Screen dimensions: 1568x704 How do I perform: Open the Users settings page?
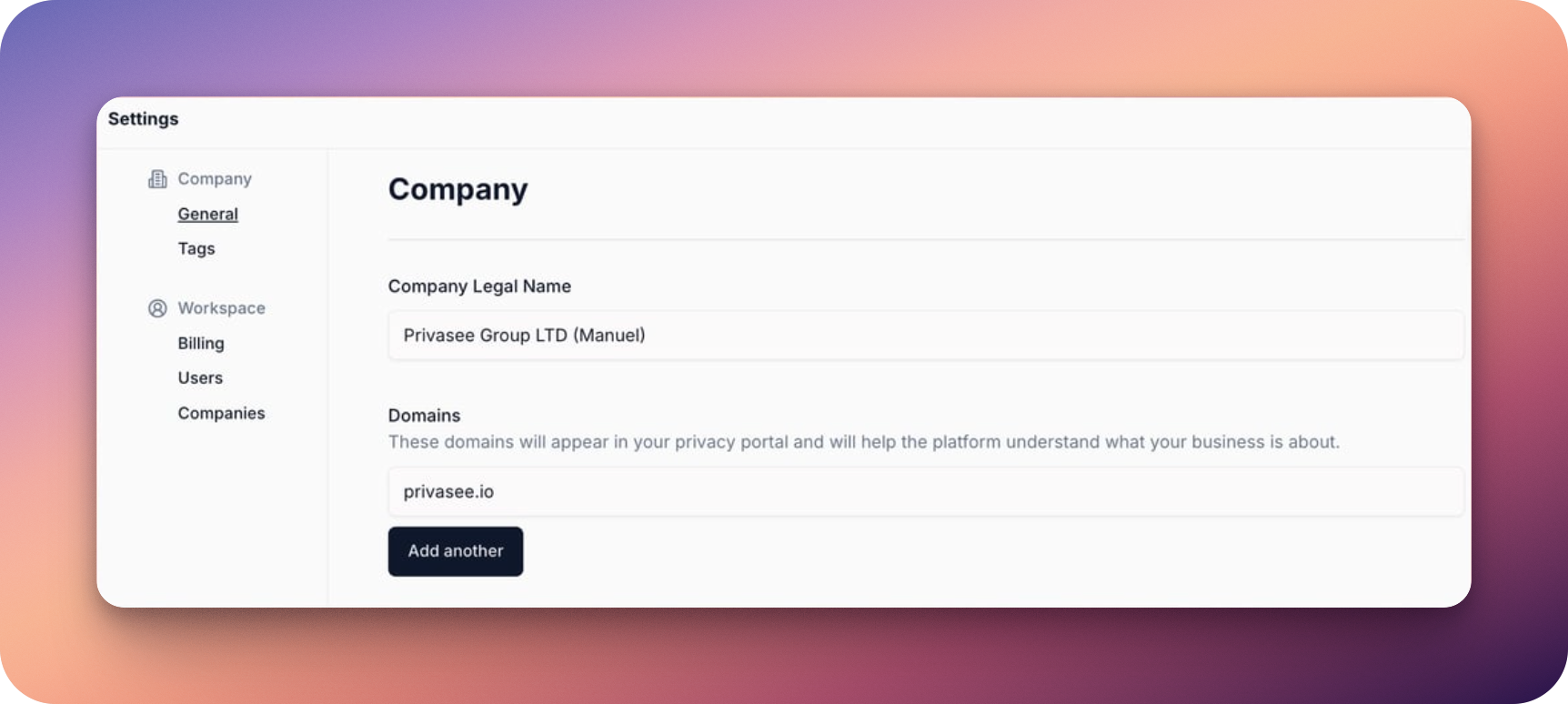click(200, 377)
